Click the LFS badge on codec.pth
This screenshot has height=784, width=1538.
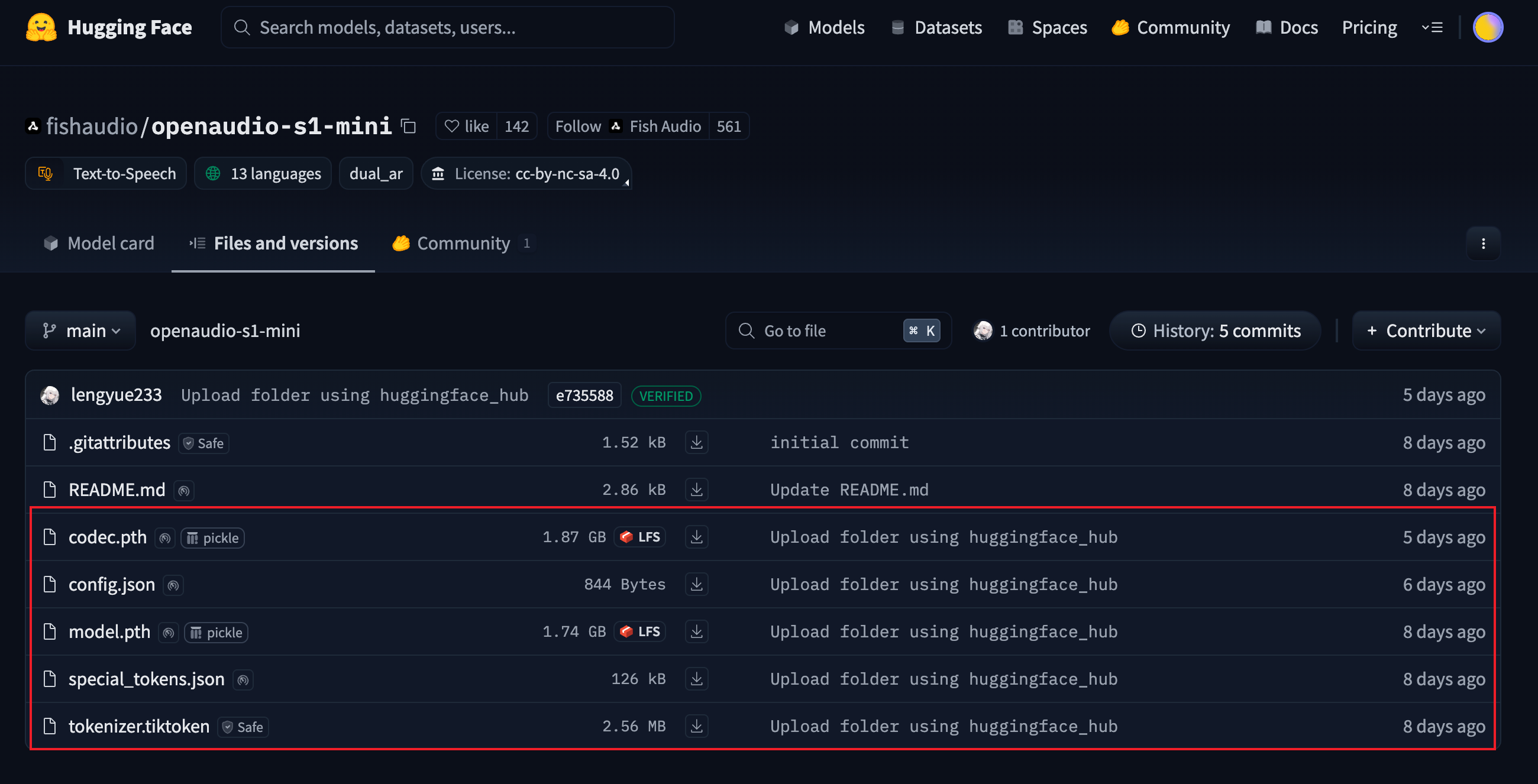[x=639, y=537]
